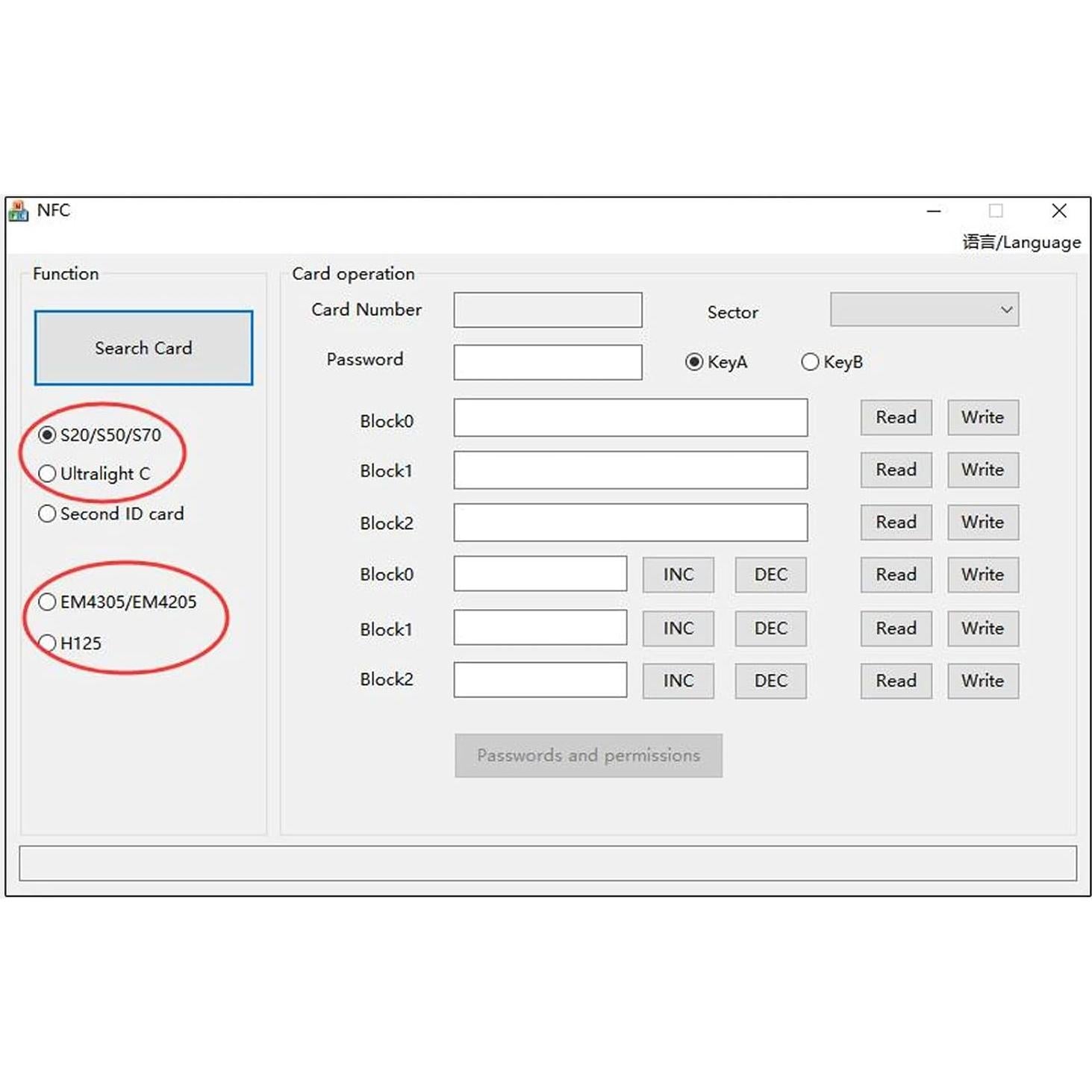Viewport: 1092px width, 1092px height.
Task: Open the 语言/Language menu
Action: (1020, 242)
